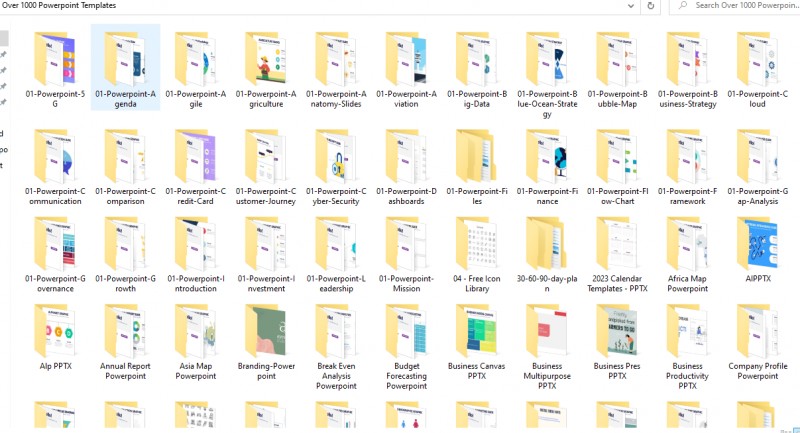The image size is (800, 433).
Task: Select the 01-Powerpoint-5G folder icon
Action: click(x=55, y=59)
